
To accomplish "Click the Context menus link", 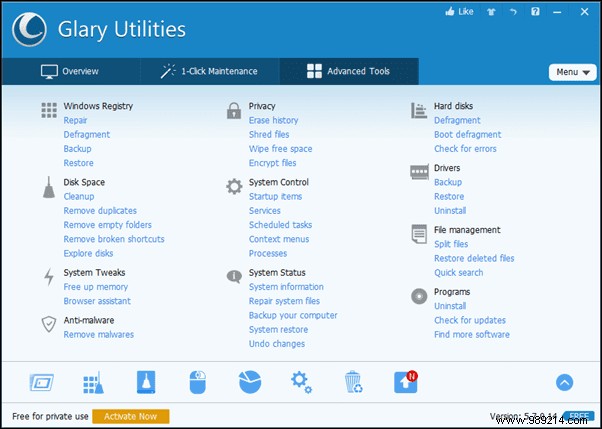I will pyautogui.click(x=279, y=239).
